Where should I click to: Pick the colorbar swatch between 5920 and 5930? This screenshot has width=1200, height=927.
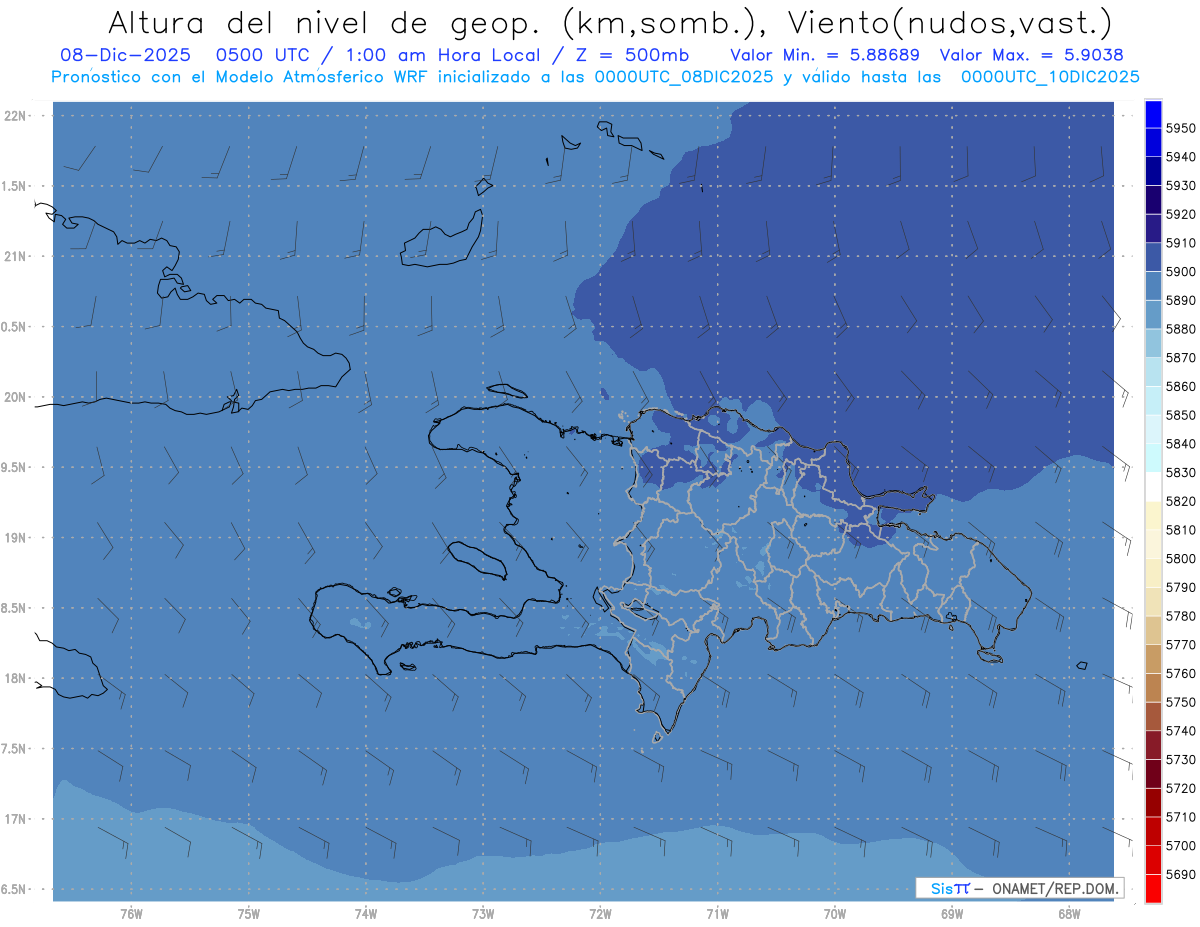coord(1153,200)
